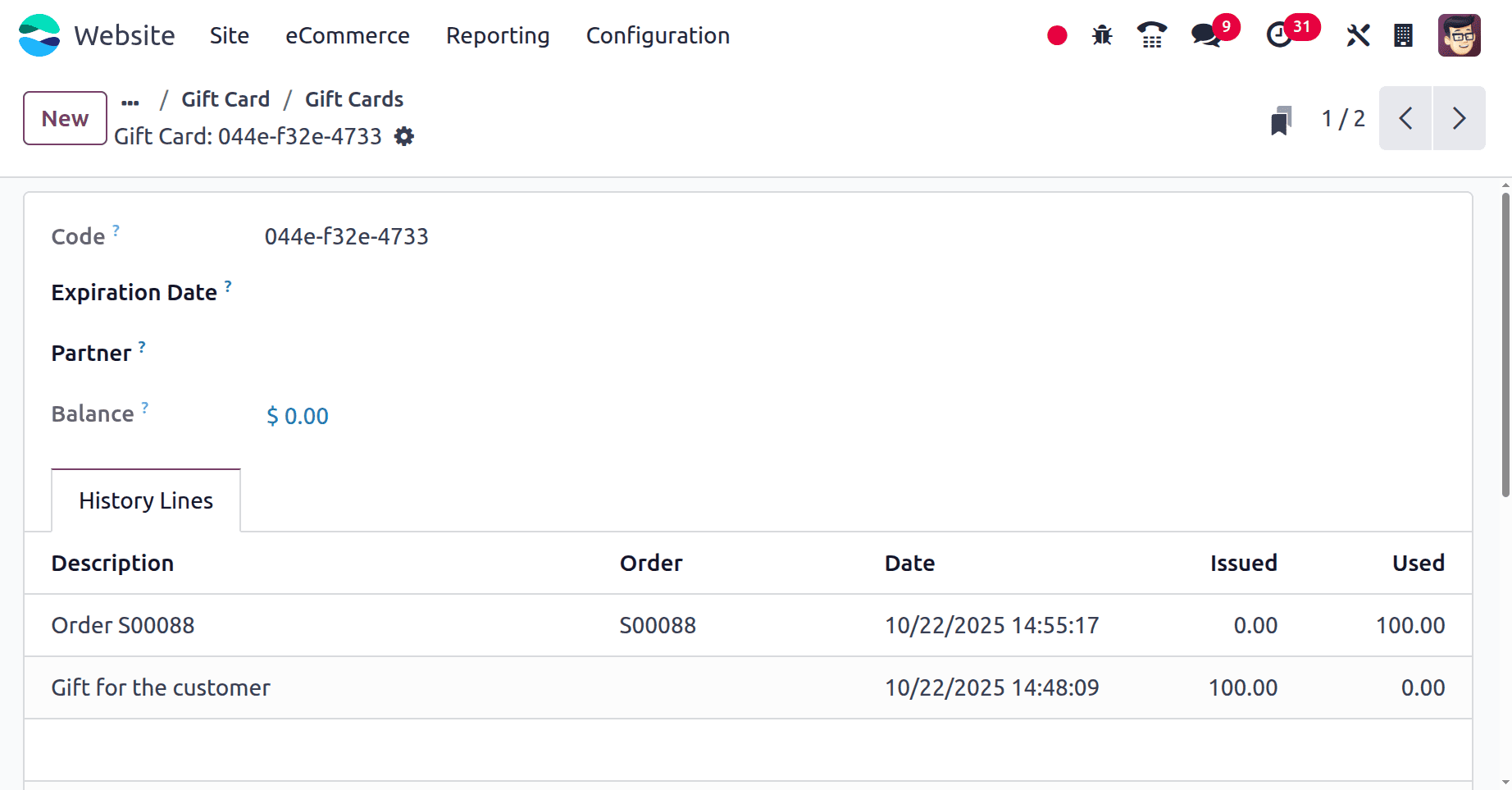Open the Configuration menu
1512x790 pixels.
[x=658, y=35]
